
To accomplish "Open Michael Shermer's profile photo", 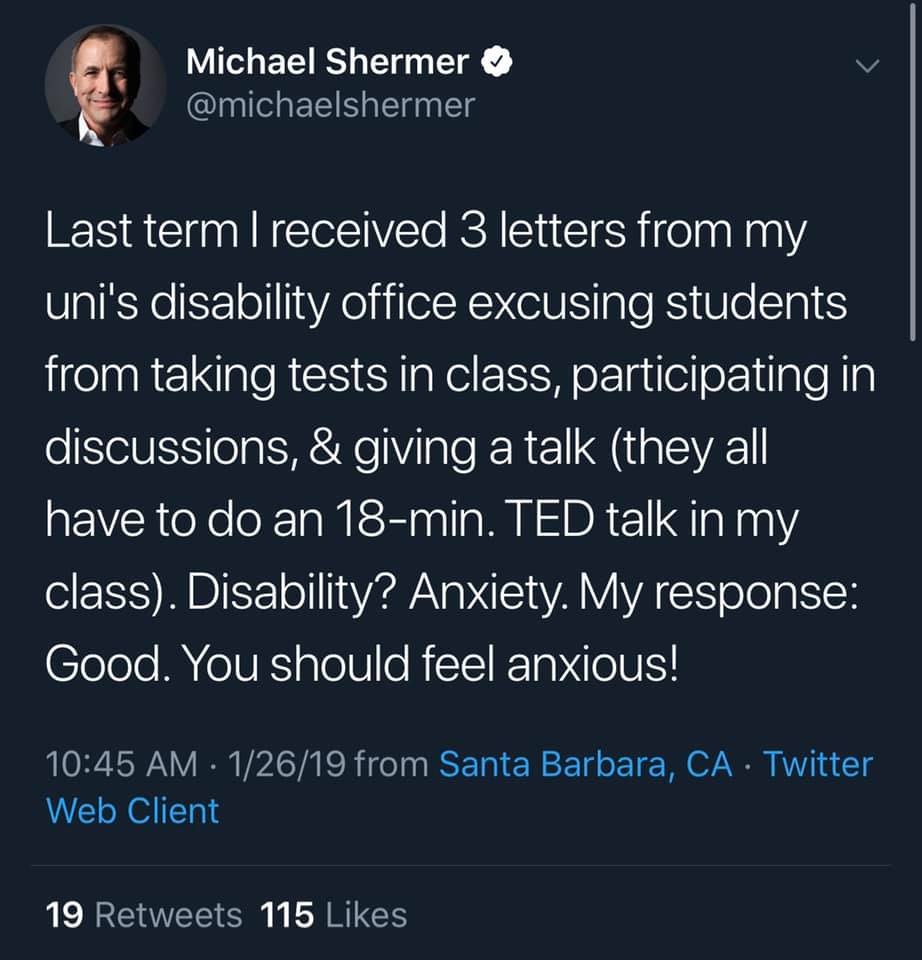I will point(105,85).
